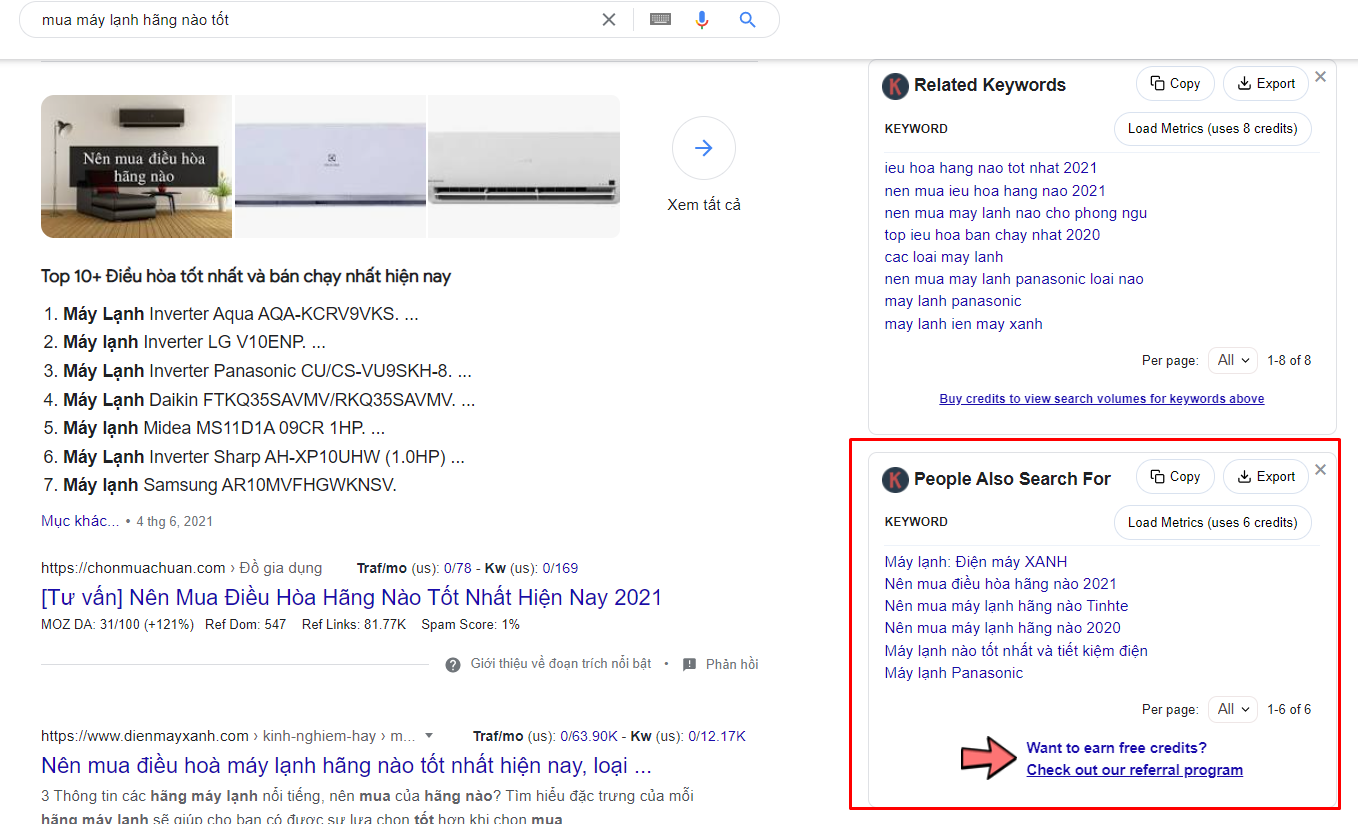1358x824 pixels.
Task: Select keyword 'cac loai may lanh'
Action: 944,257
